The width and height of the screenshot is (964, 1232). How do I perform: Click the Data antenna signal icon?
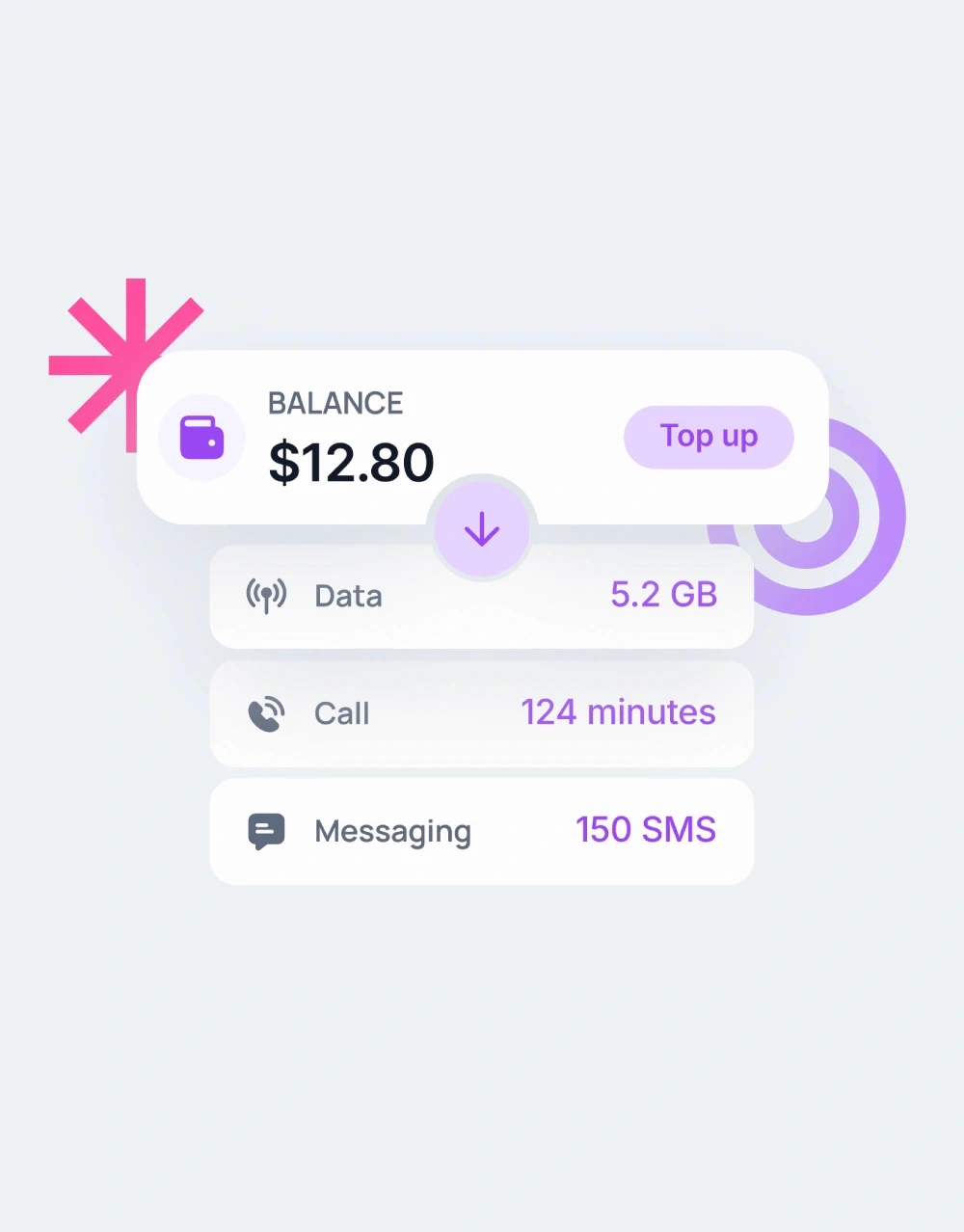click(x=266, y=596)
